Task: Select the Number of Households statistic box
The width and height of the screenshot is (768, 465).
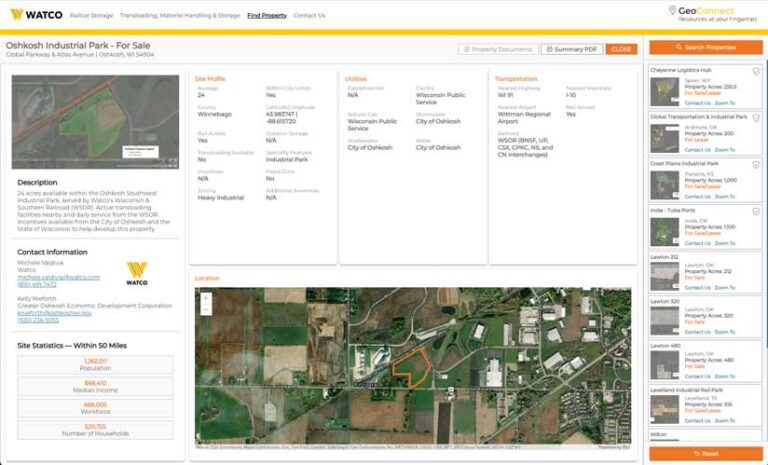Action: coord(96,430)
